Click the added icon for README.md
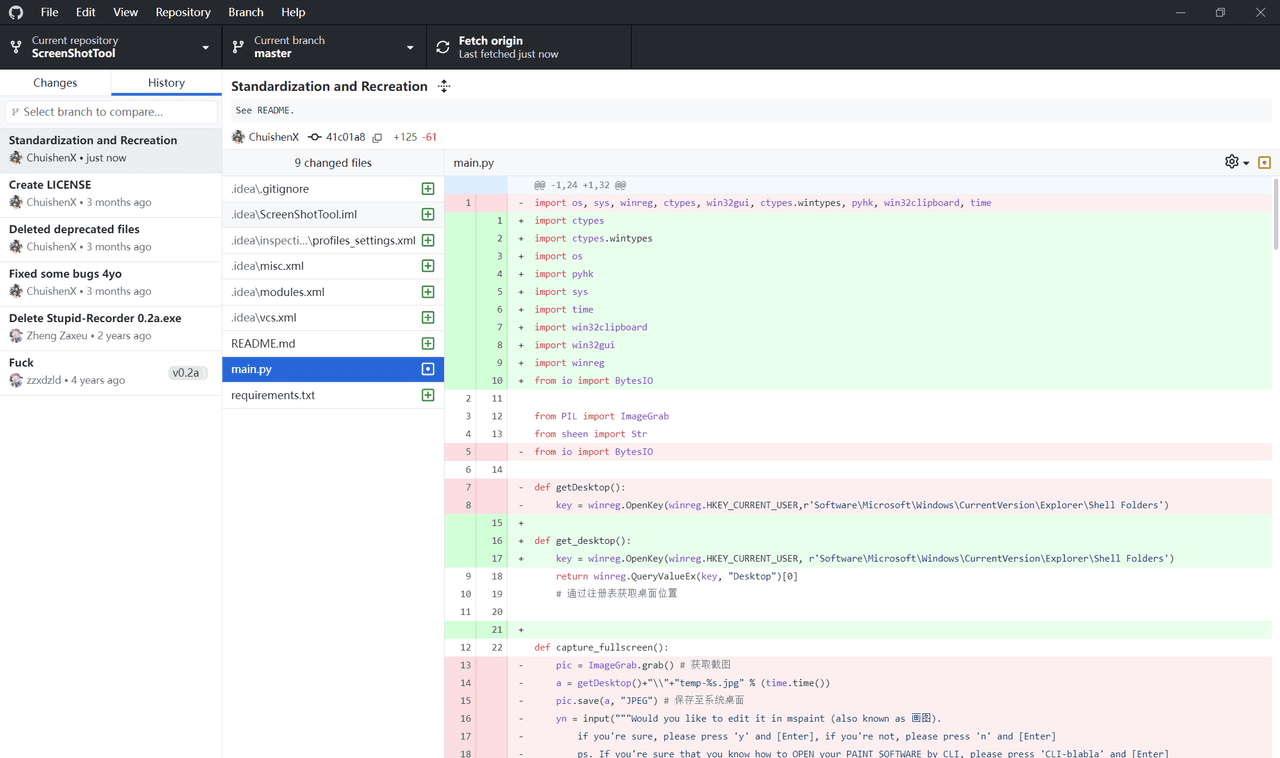Image resolution: width=1280 pixels, height=758 pixels. pos(428,344)
